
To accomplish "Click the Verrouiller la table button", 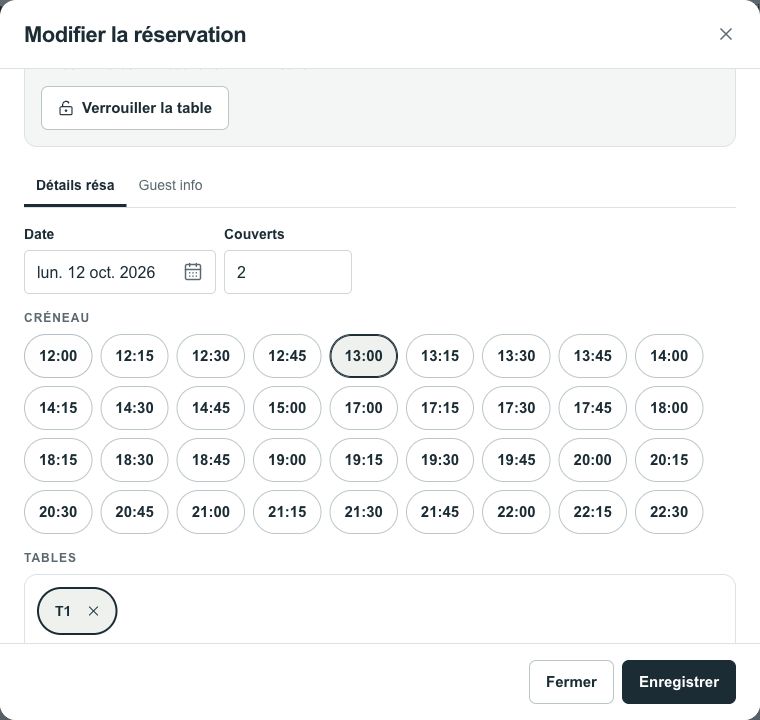I will coord(135,108).
